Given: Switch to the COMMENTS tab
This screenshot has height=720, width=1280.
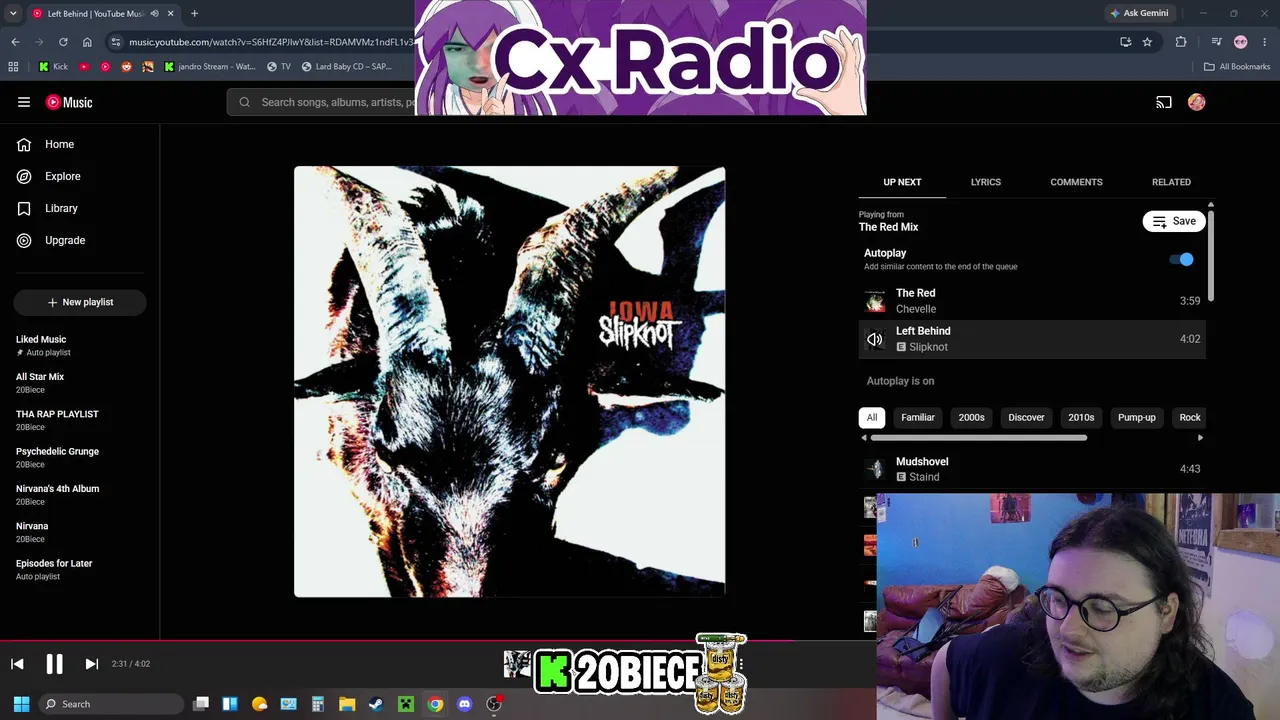Looking at the screenshot, I should (1076, 182).
